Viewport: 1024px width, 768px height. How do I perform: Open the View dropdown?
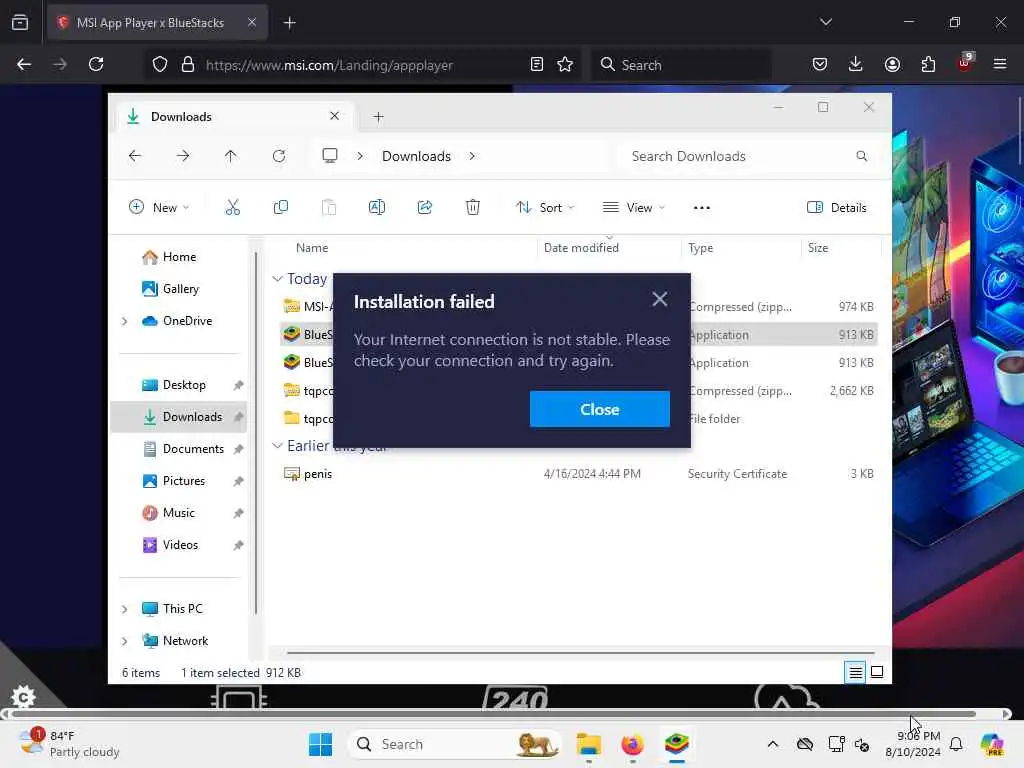[x=633, y=208]
